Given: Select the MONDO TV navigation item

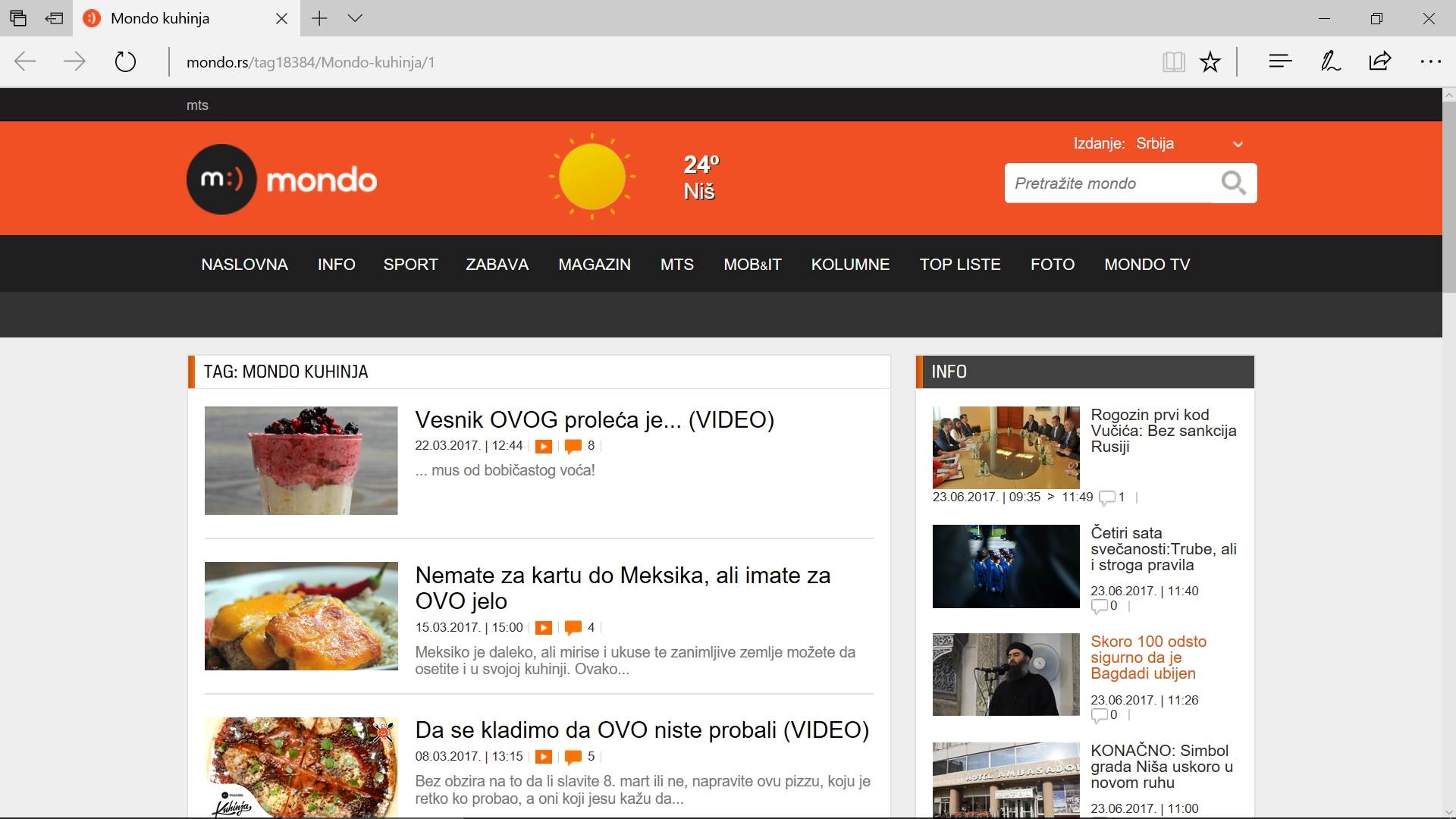Looking at the screenshot, I should (1147, 264).
